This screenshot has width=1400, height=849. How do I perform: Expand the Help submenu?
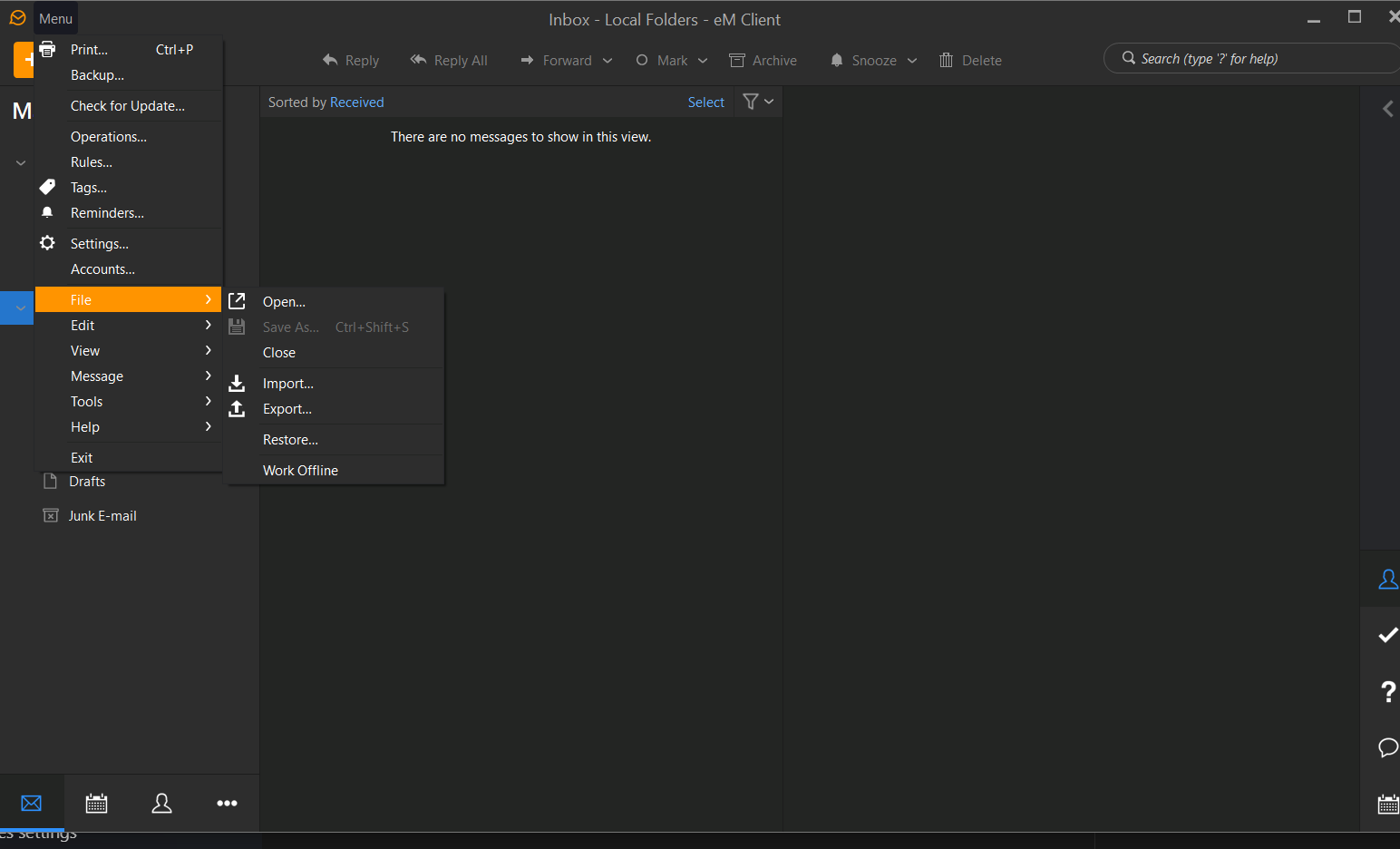click(x=129, y=427)
